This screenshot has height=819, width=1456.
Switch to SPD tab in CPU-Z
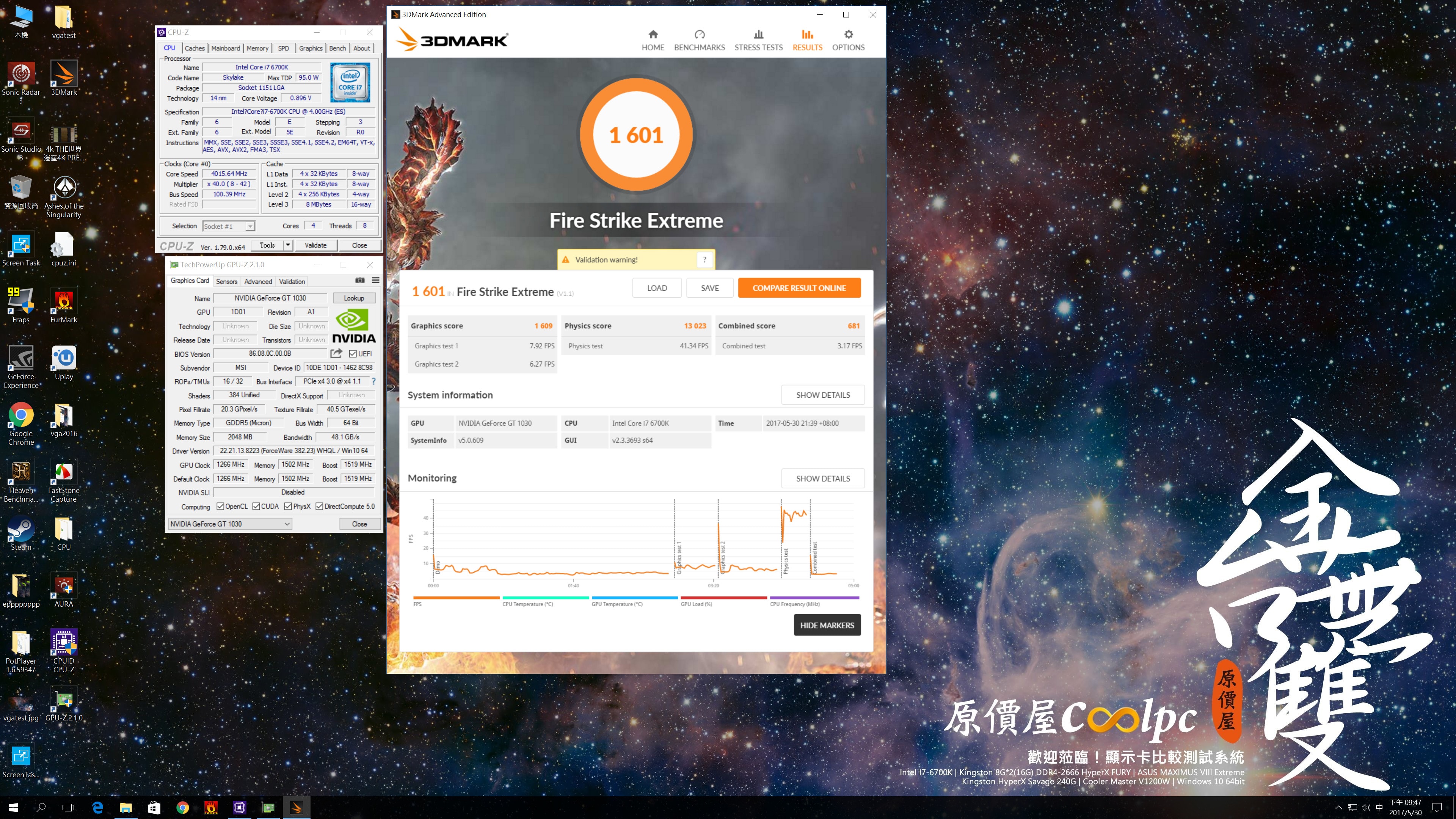tap(283, 48)
